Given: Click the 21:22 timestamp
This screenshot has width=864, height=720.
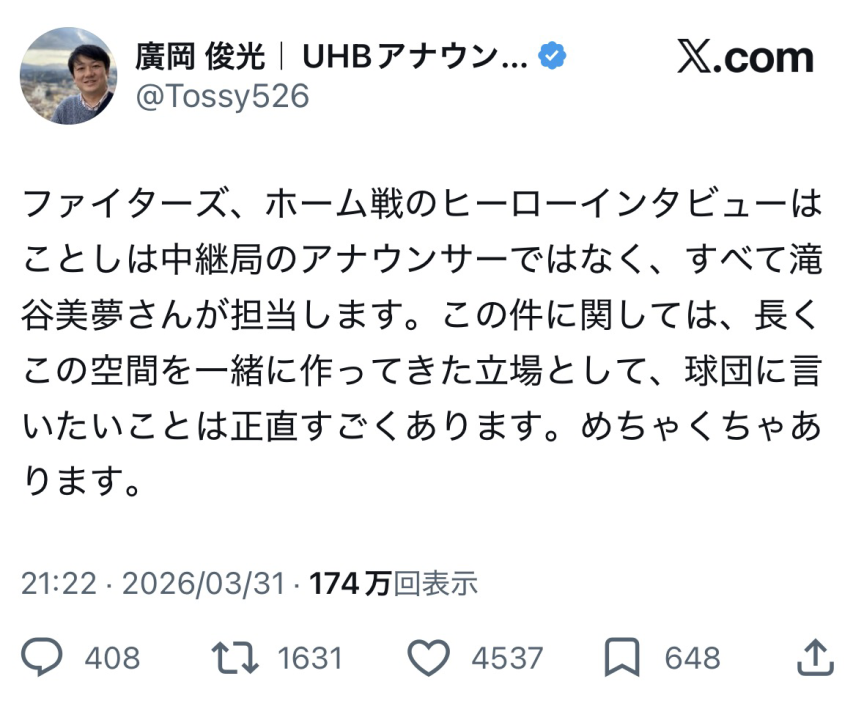Looking at the screenshot, I should click(62, 583).
